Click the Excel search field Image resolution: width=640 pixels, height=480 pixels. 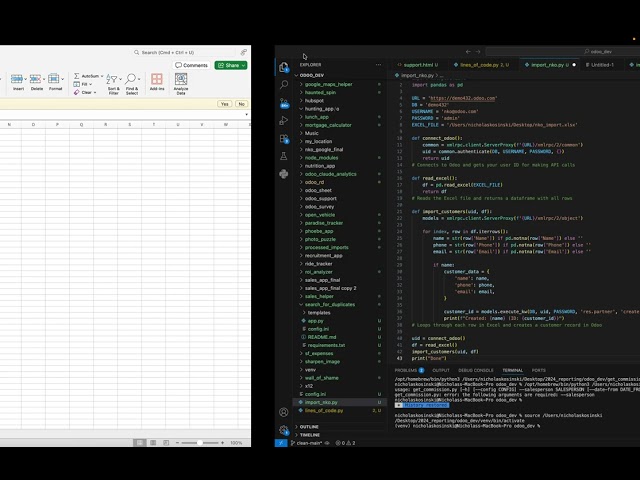point(183,52)
